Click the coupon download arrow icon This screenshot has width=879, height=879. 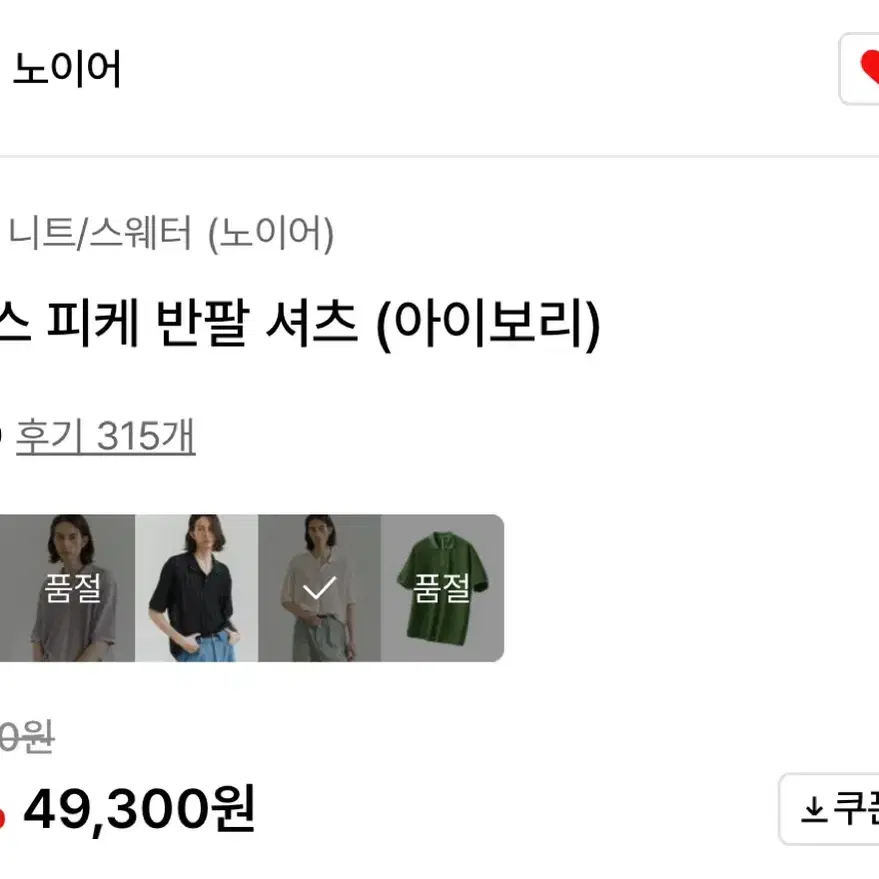[813, 810]
